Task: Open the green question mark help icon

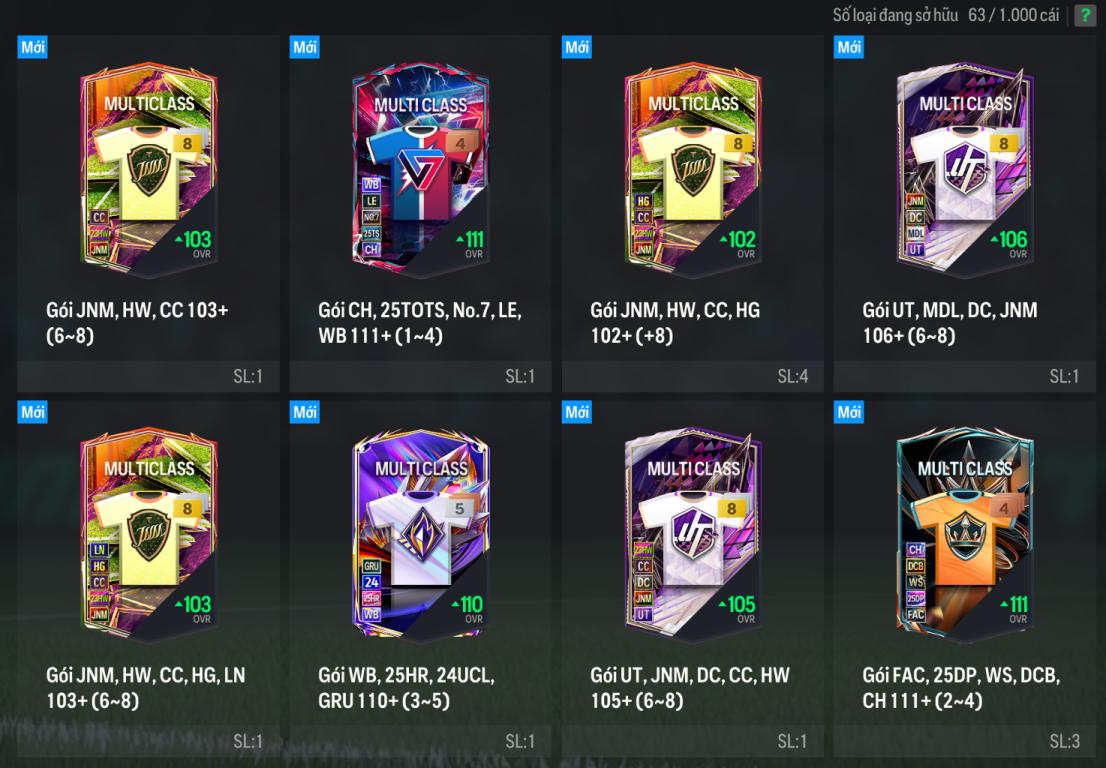Action: point(1084,16)
